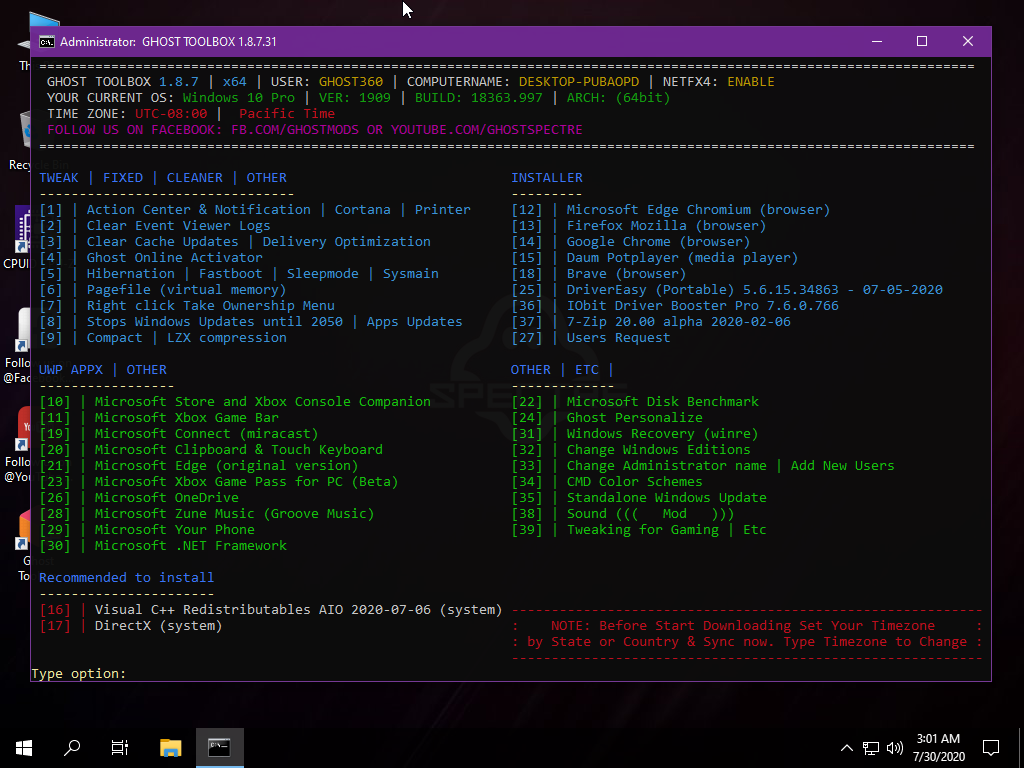Click 'Action Center & Notification' text
This screenshot has height=768, width=1024.
pos(199,210)
